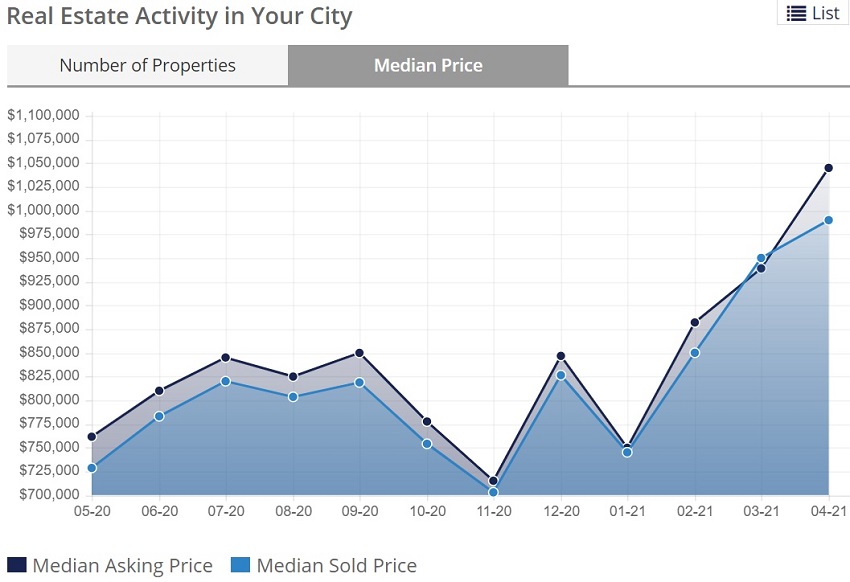Click the list icon beside List
This screenshot has width=850, height=582.
796,13
